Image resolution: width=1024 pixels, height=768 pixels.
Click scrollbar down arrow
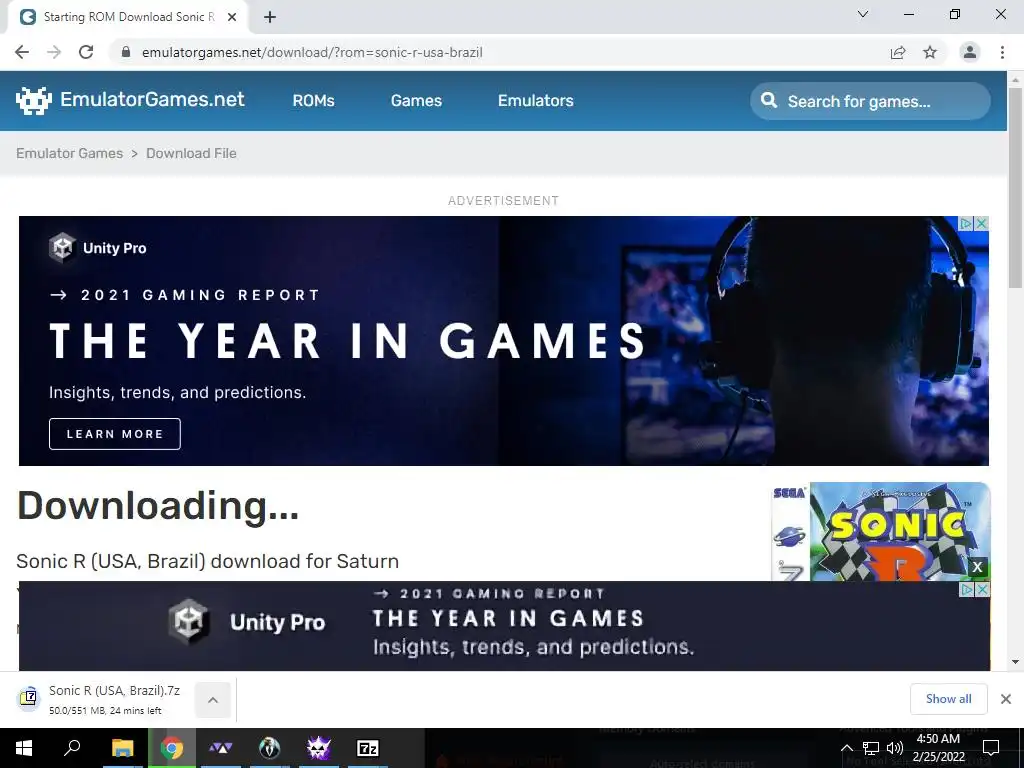point(1015,662)
